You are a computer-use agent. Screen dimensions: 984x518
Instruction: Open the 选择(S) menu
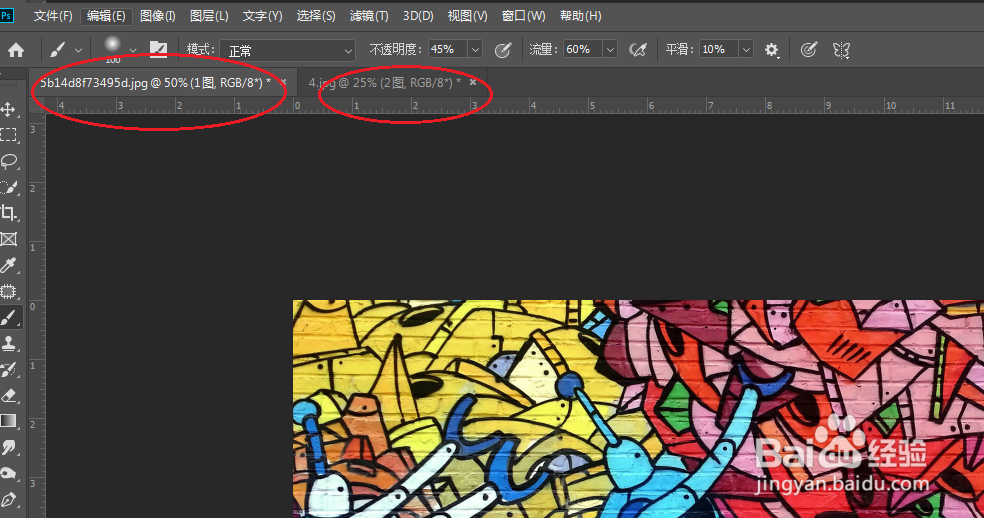coord(316,16)
